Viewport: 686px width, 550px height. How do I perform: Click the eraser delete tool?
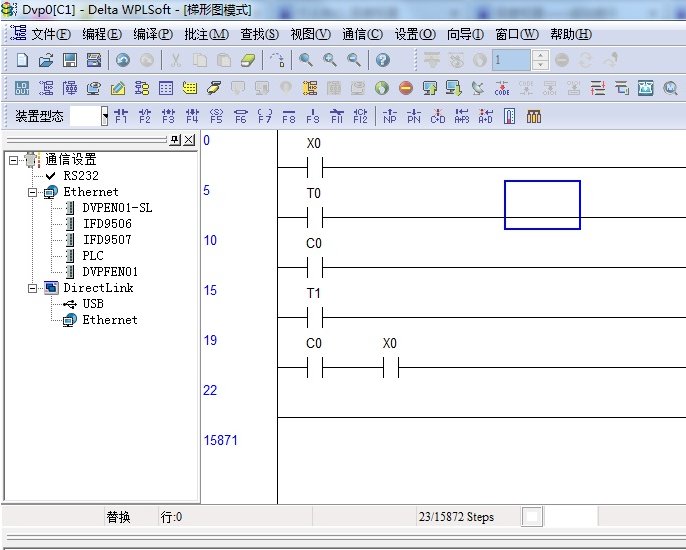click(248, 60)
